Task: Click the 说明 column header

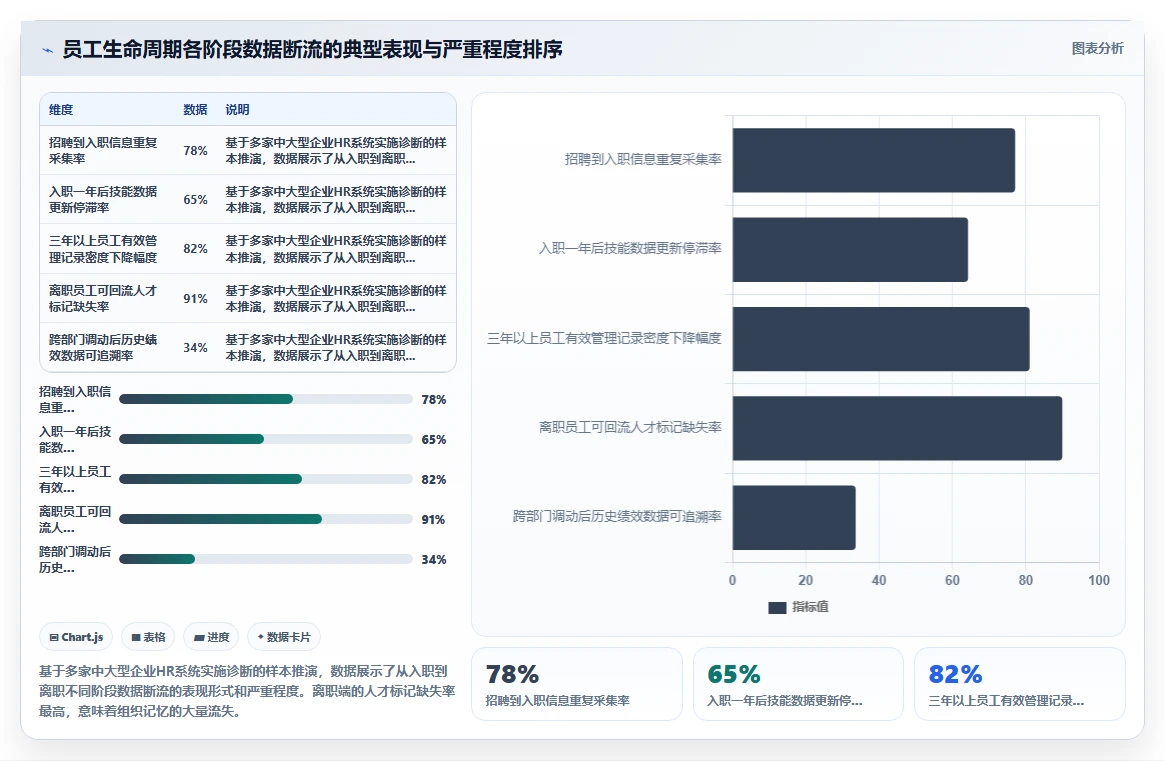Action: pyautogui.click(x=237, y=109)
